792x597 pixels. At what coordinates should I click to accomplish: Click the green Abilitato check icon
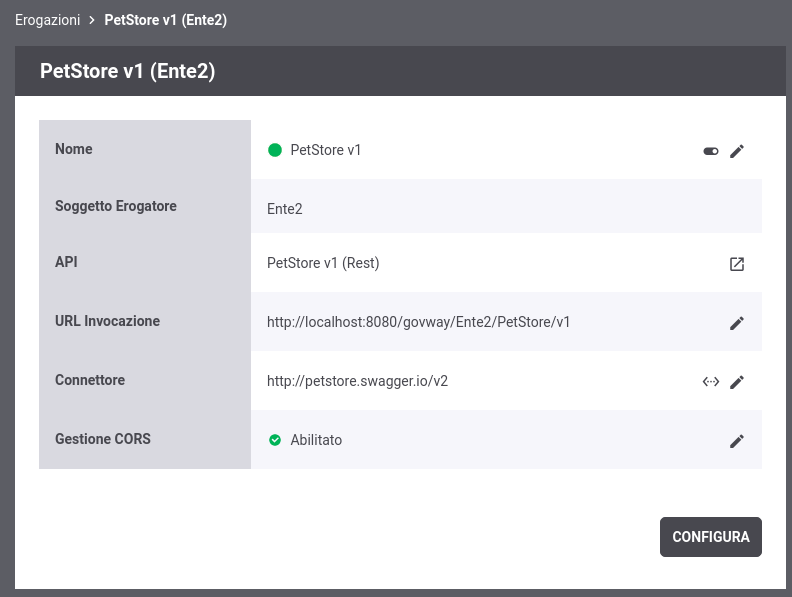coord(275,440)
